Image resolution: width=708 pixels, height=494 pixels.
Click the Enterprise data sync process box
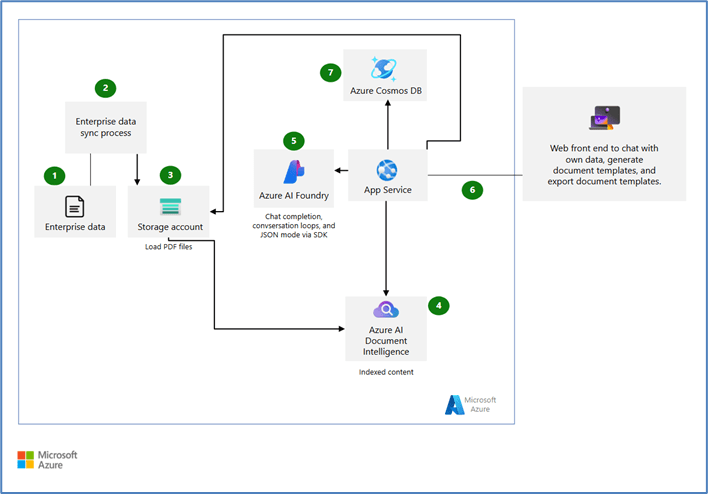pos(105,125)
